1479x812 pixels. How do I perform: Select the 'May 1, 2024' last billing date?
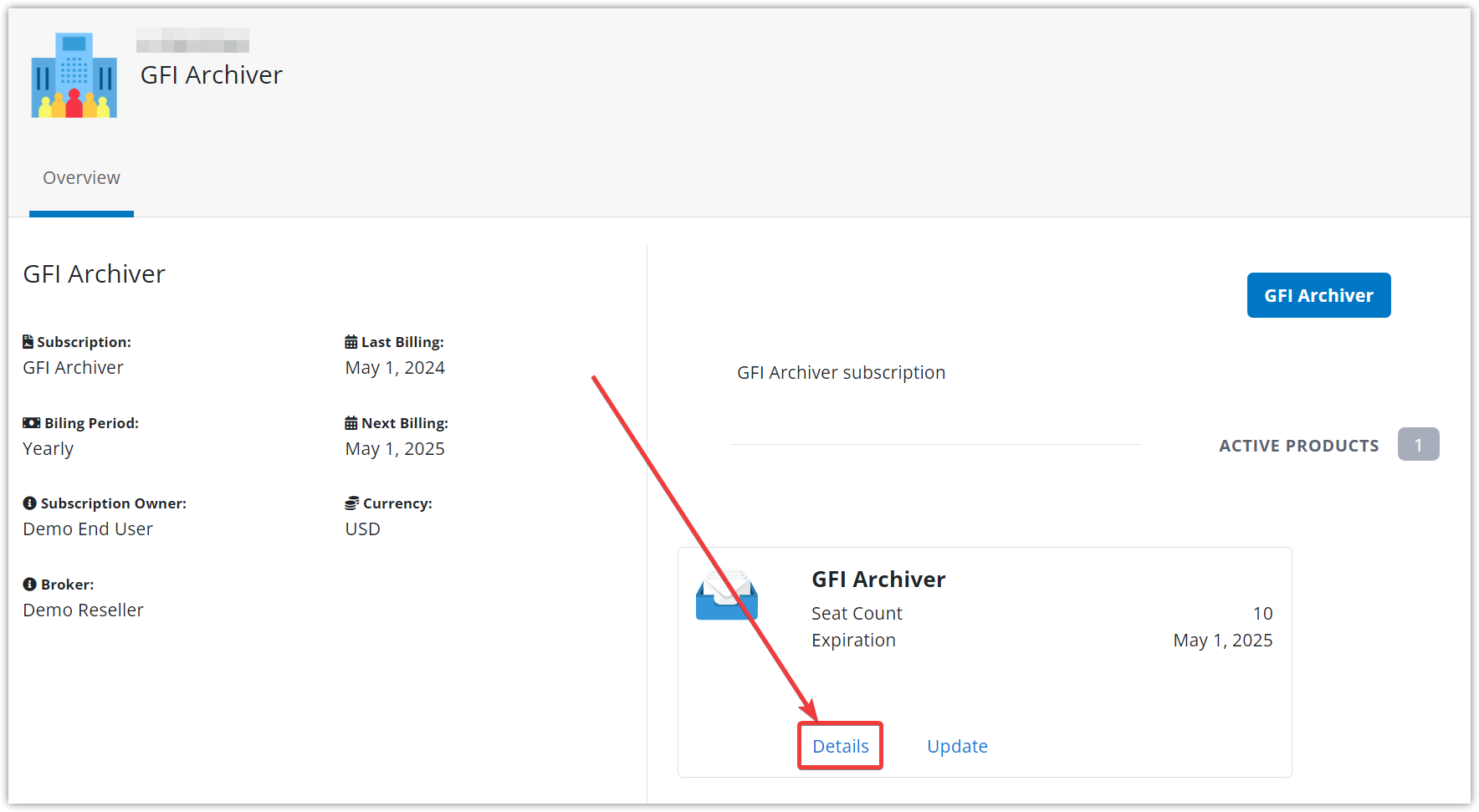[x=395, y=368]
